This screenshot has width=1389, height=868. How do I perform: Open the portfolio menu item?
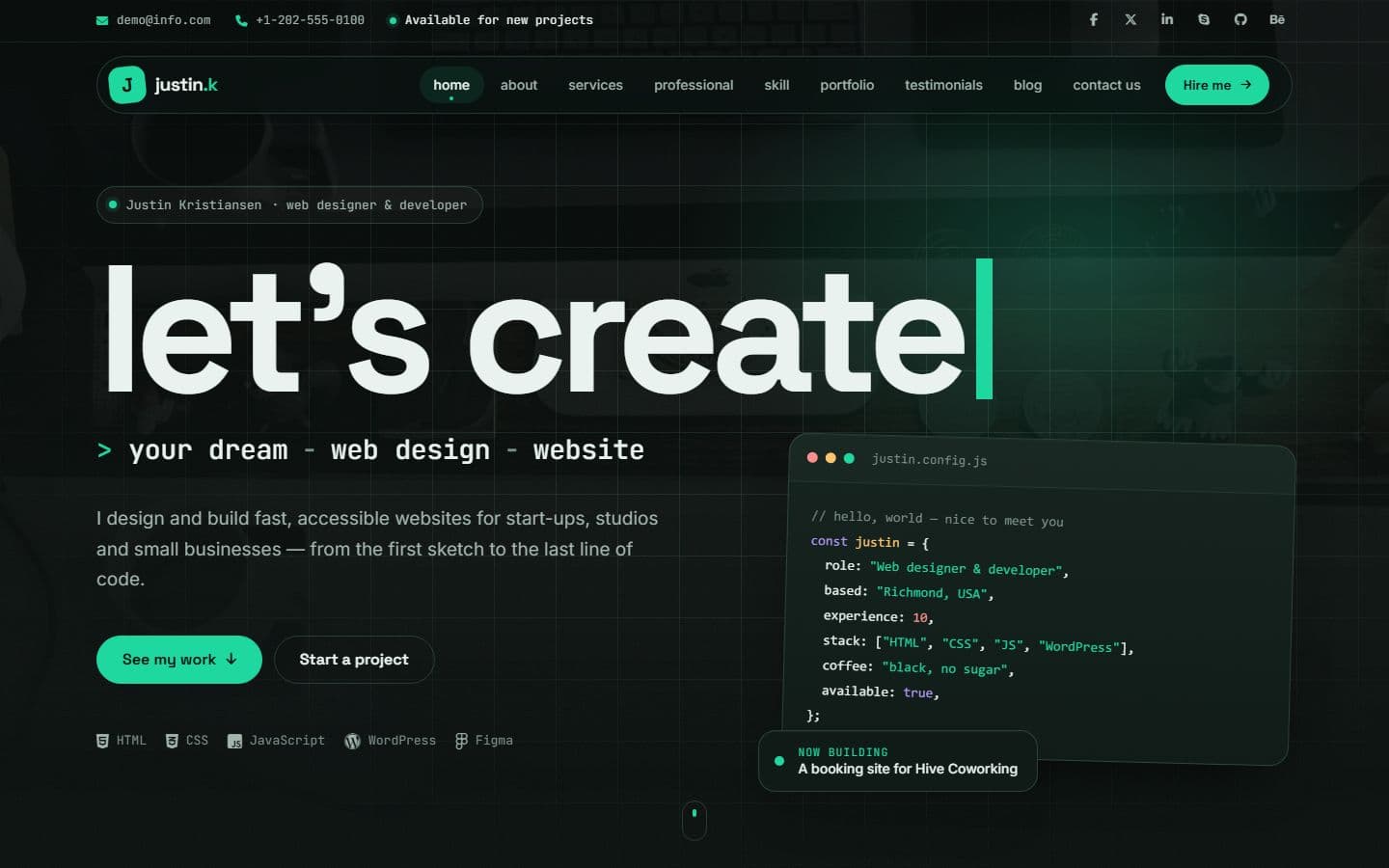(x=847, y=85)
